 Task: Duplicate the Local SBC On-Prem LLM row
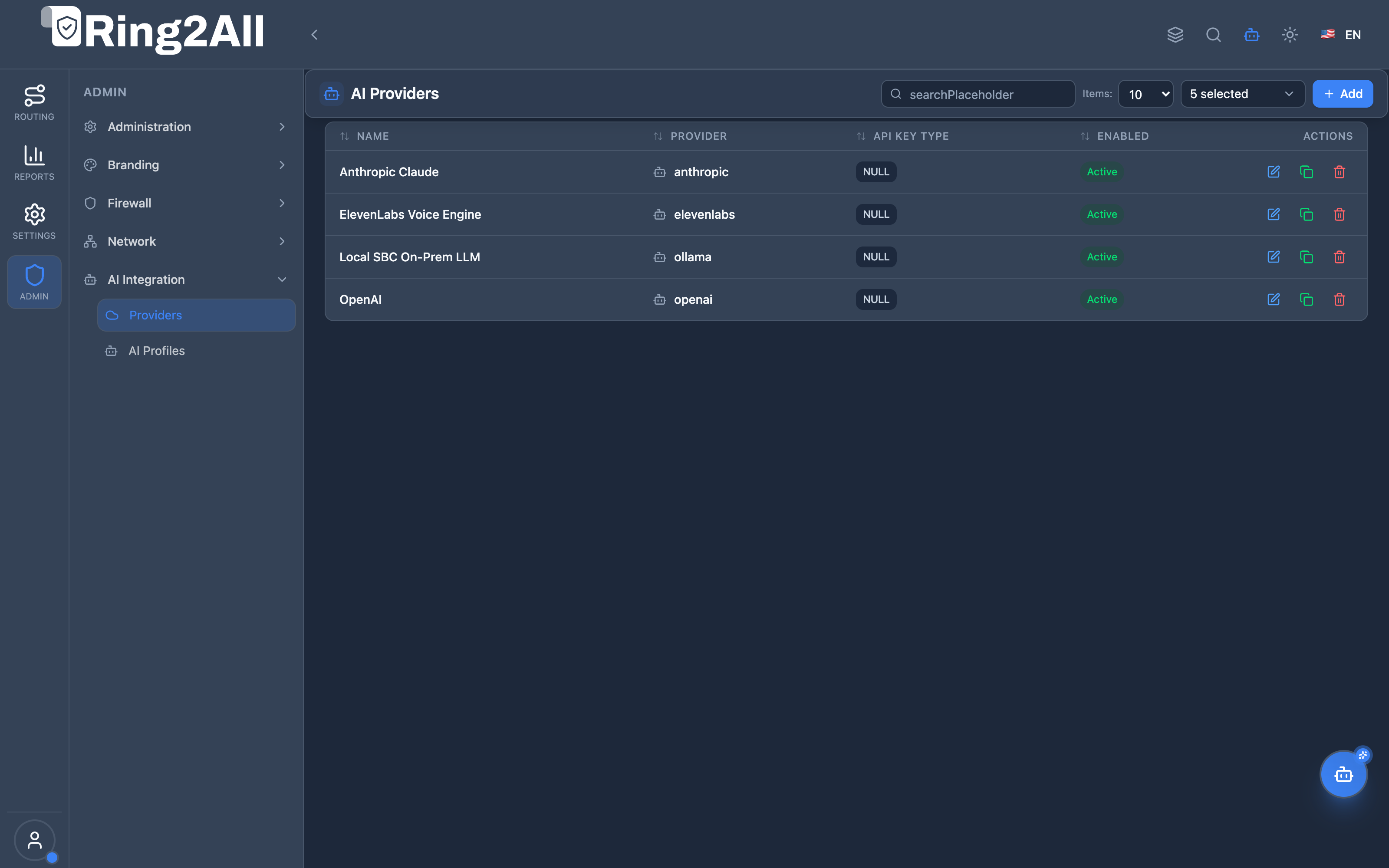(1307, 256)
